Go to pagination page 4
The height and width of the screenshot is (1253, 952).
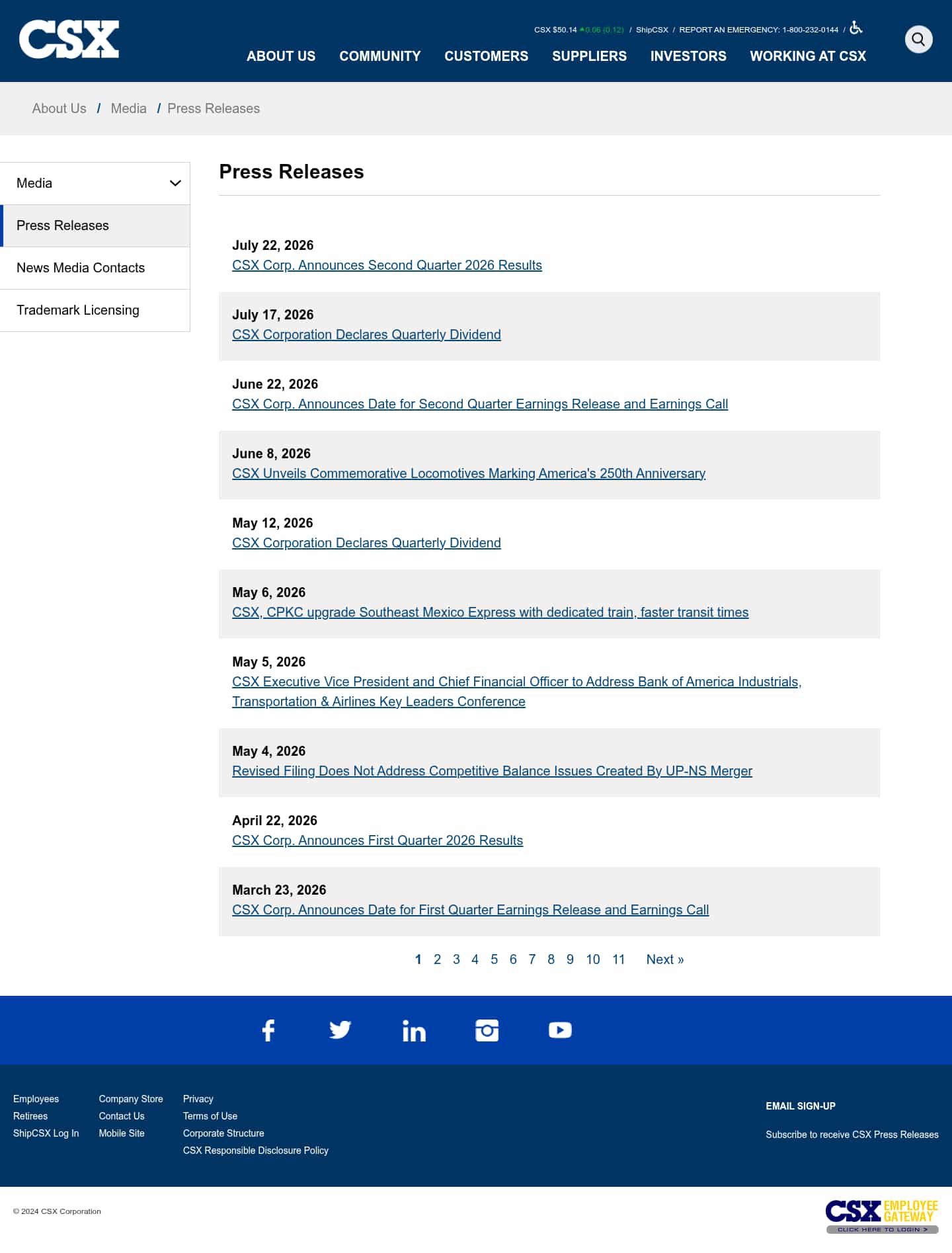click(x=475, y=959)
